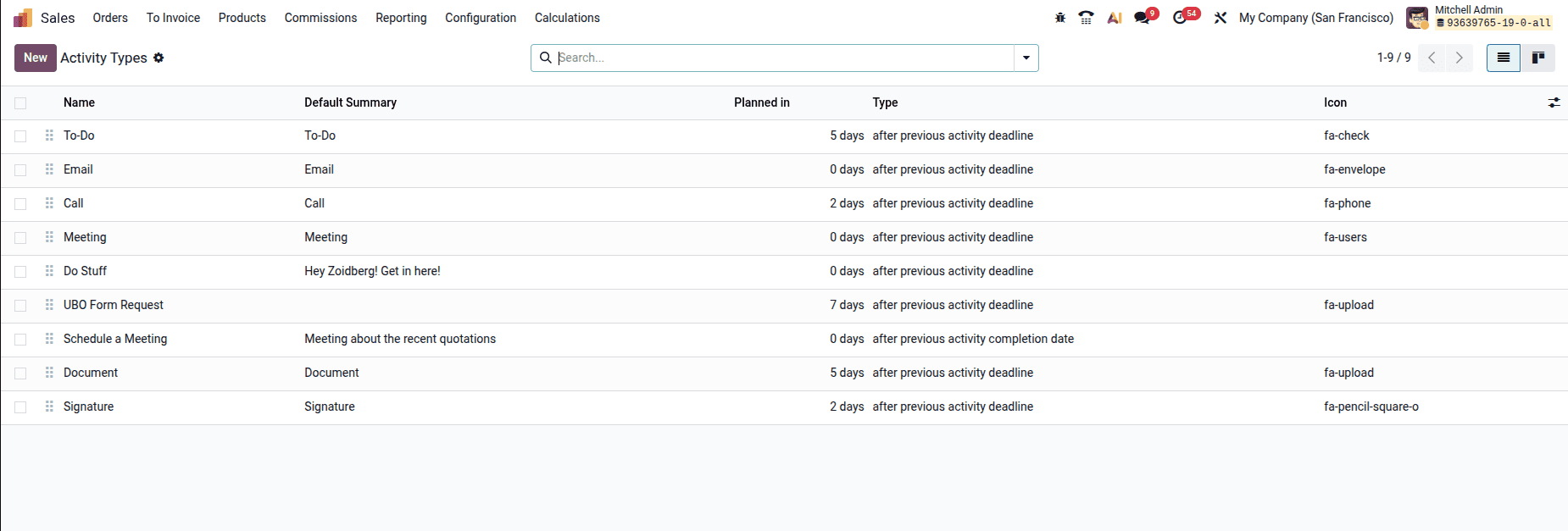The height and width of the screenshot is (531, 1568).
Task: Click the Sales app home icon
Action: [23, 18]
